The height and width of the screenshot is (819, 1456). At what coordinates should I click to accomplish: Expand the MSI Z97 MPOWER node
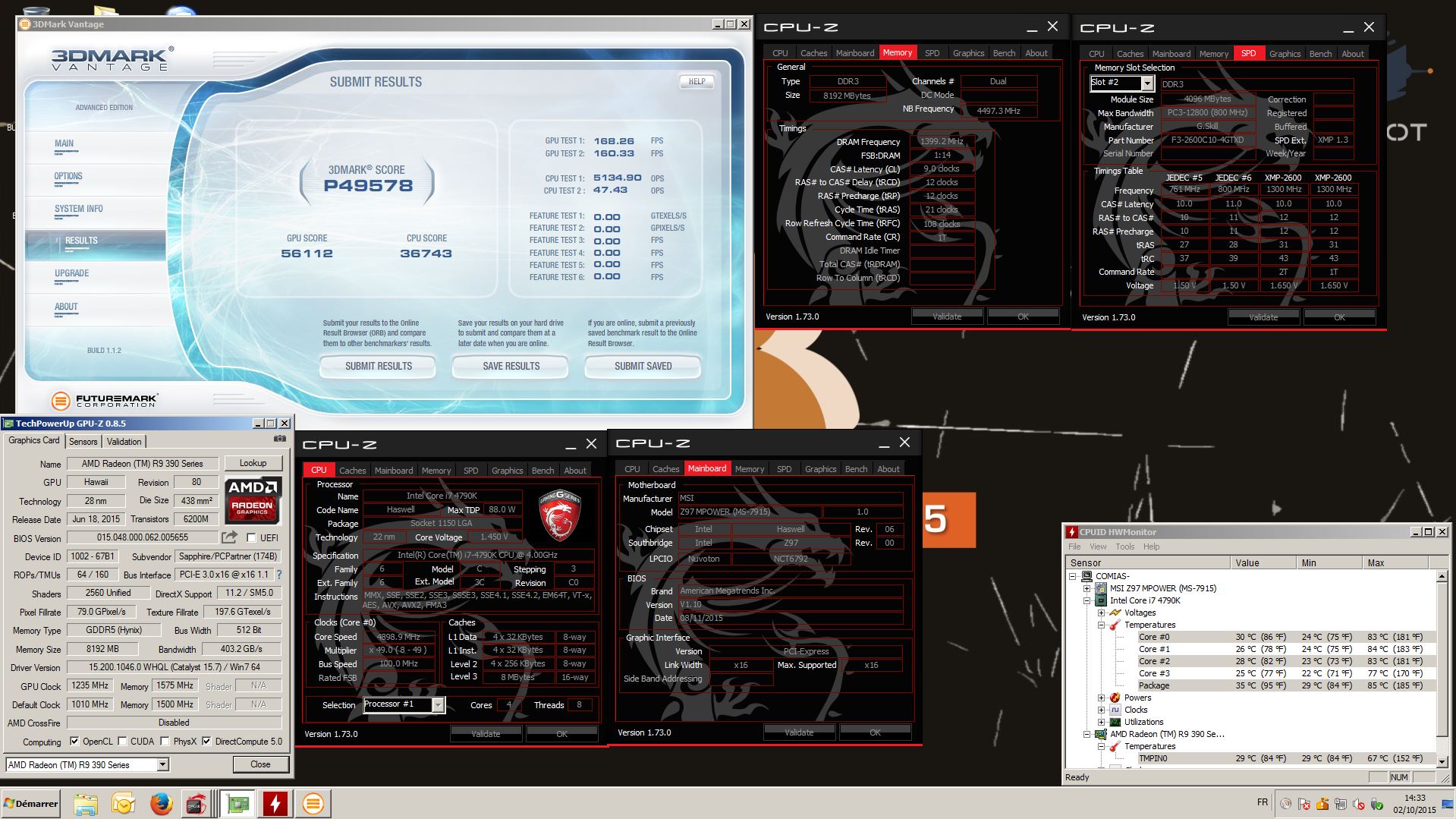1086,588
